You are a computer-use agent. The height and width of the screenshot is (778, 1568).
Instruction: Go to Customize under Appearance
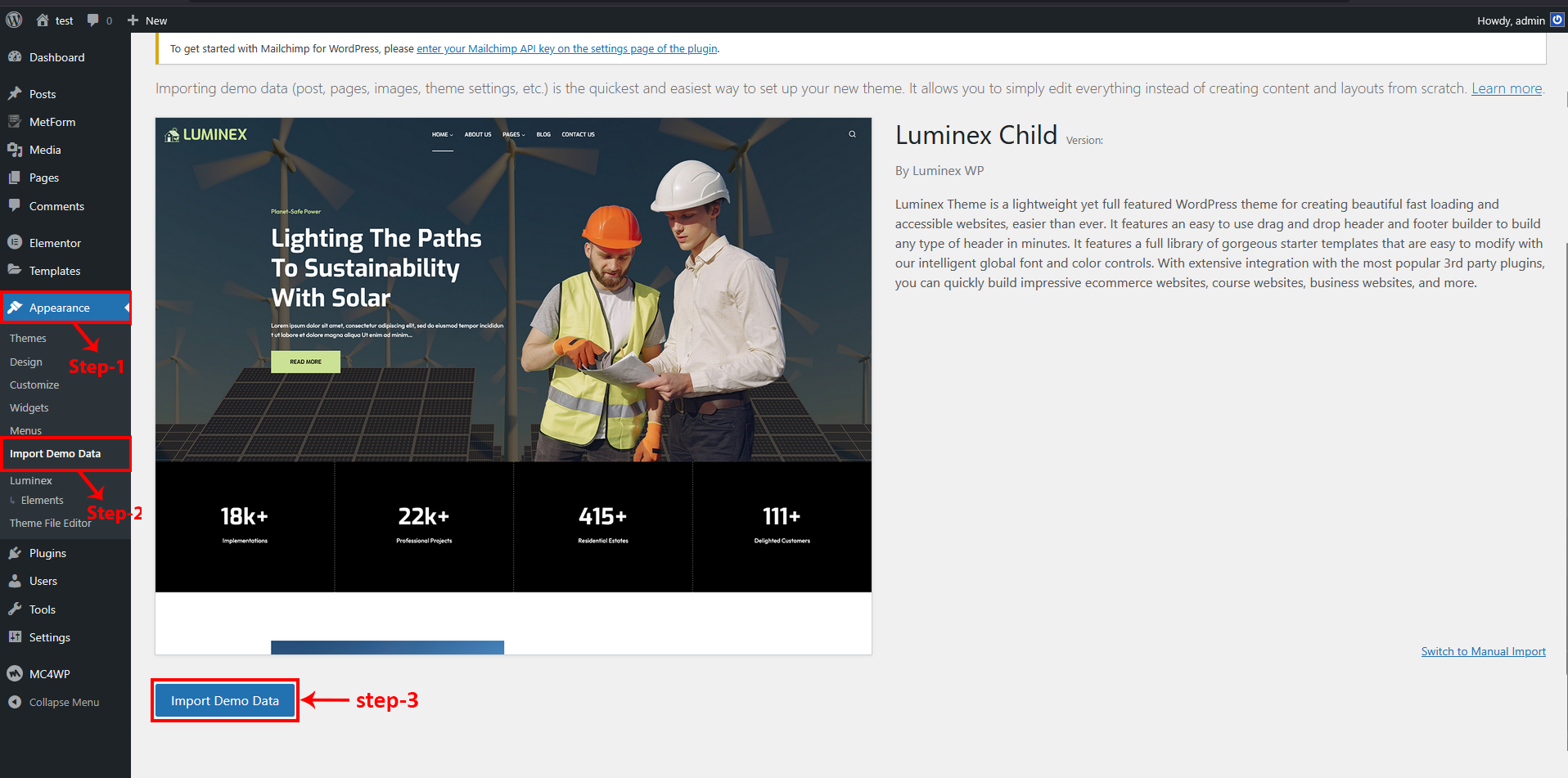click(x=34, y=385)
